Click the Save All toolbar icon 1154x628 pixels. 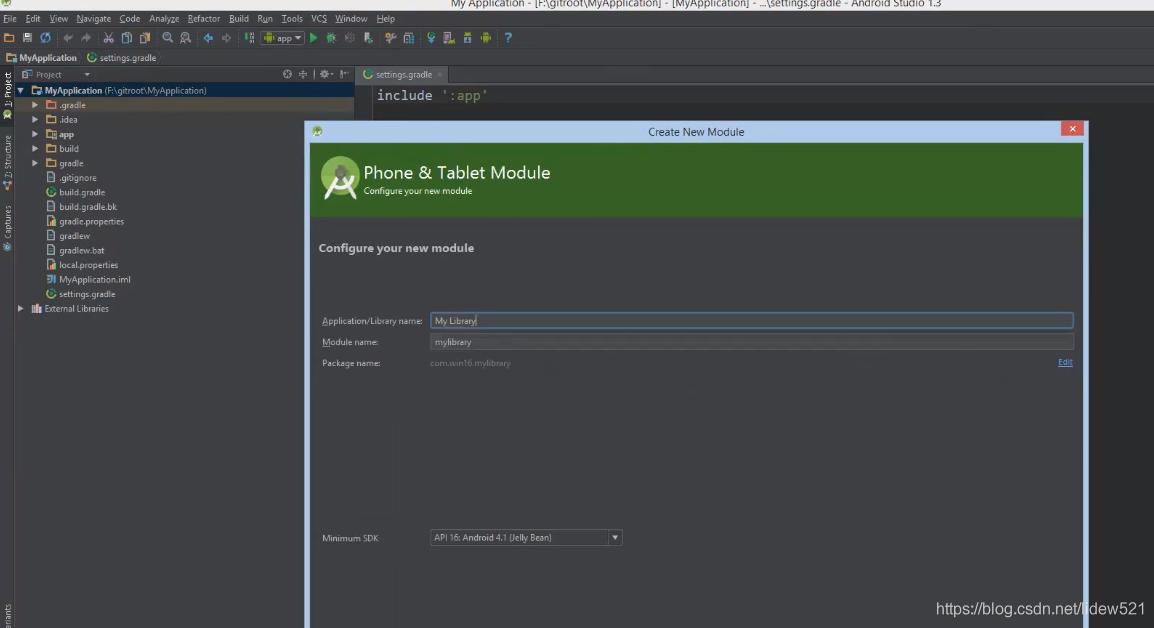point(28,37)
